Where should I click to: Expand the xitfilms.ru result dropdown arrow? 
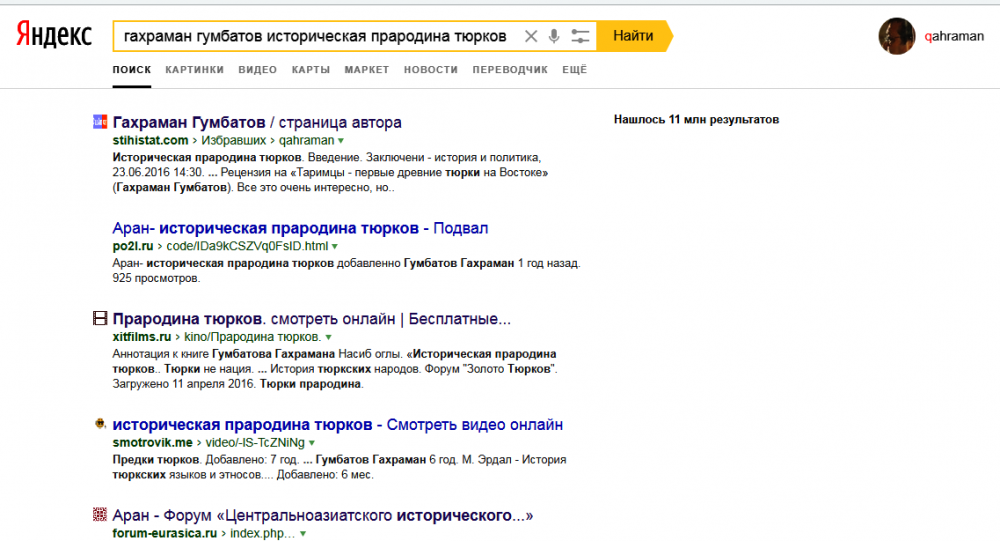pyautogui.click(x=328, y=337)
